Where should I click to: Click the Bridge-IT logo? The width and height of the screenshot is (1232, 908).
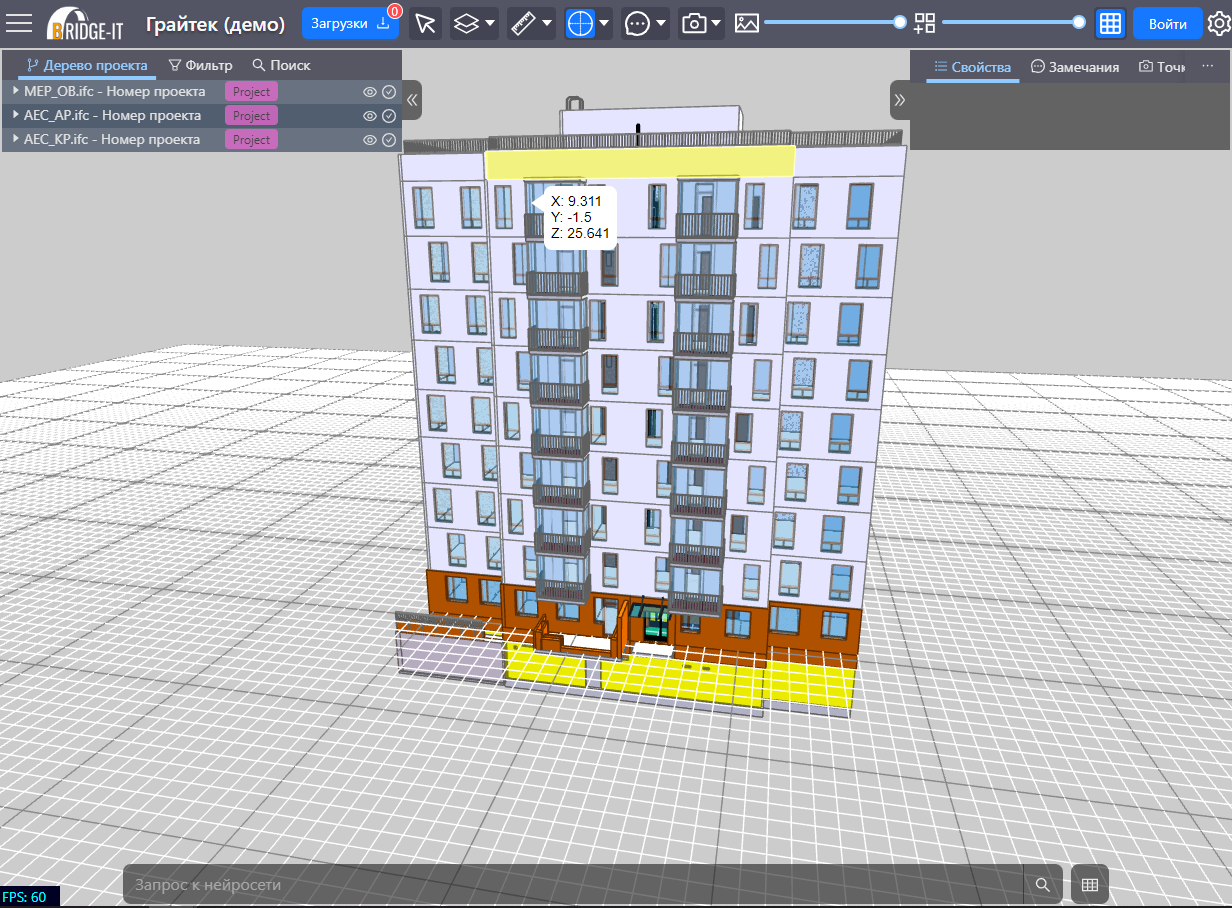click(84, 23)
